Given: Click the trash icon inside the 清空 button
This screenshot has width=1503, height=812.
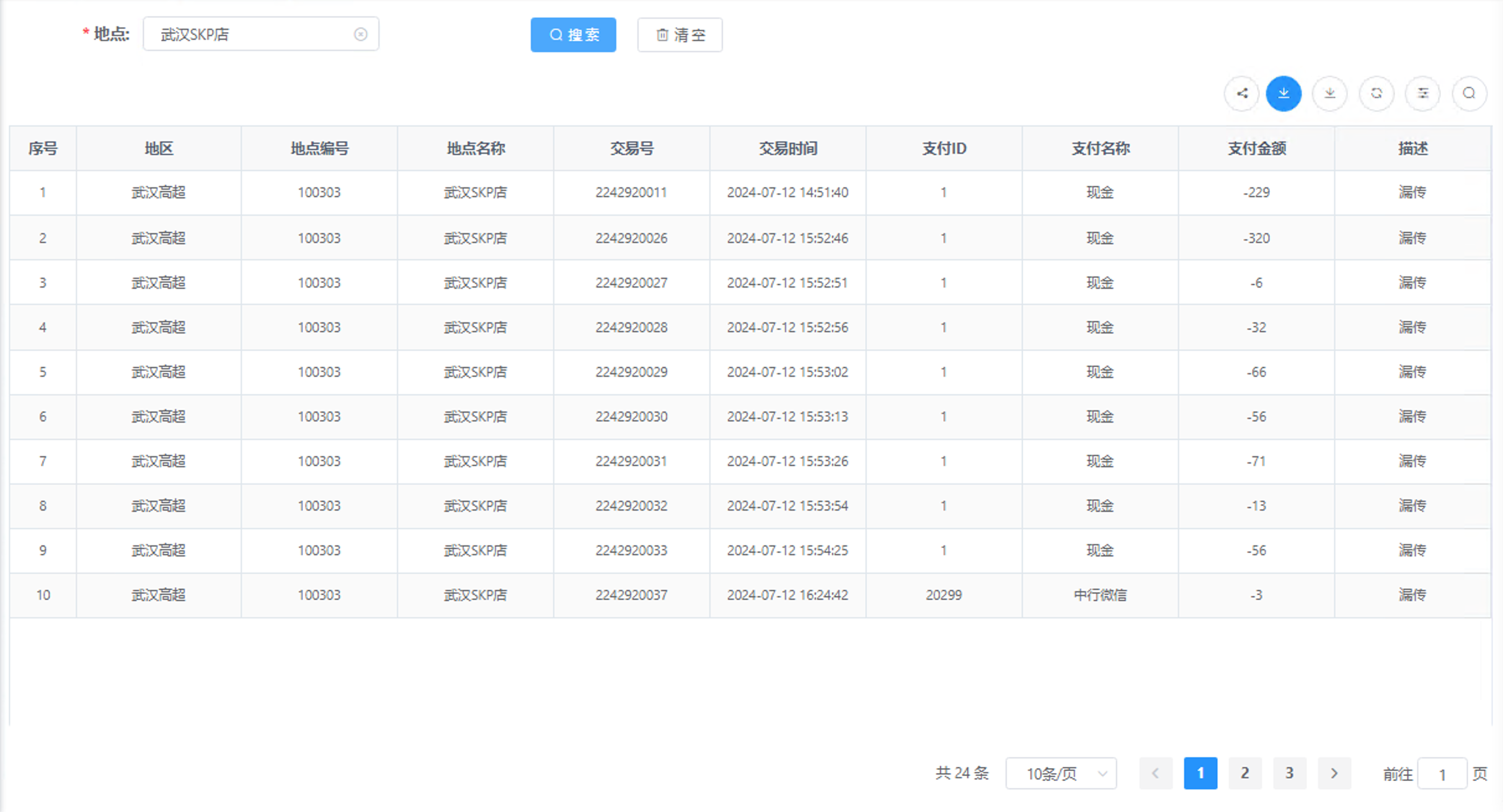Looking at the screenshot, I should click(660, 35).
